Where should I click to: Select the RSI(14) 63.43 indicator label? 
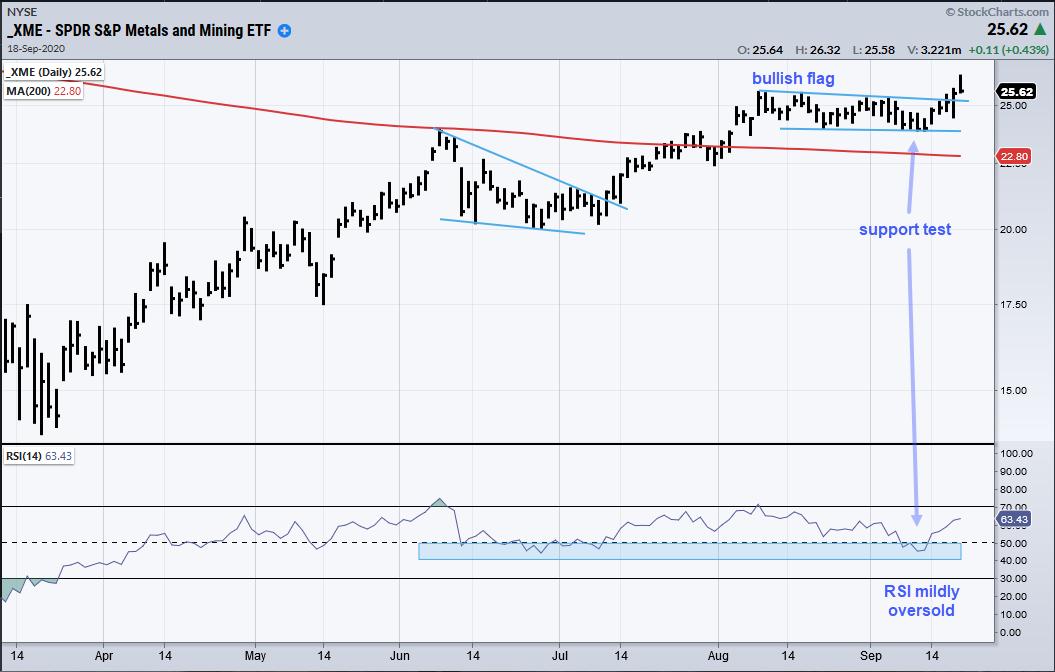pos(39,456)
